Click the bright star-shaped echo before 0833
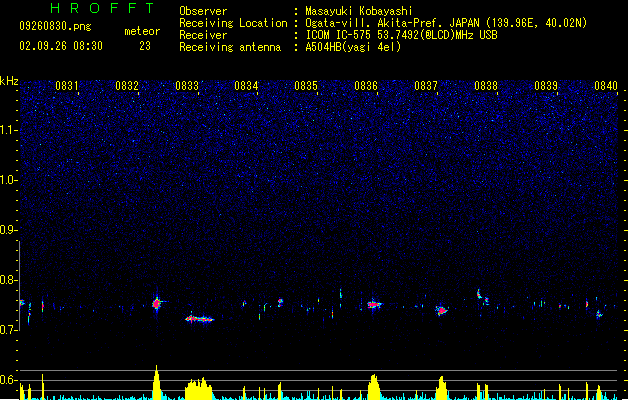This screenshot has width=629, height=400. tap(157, 304)
